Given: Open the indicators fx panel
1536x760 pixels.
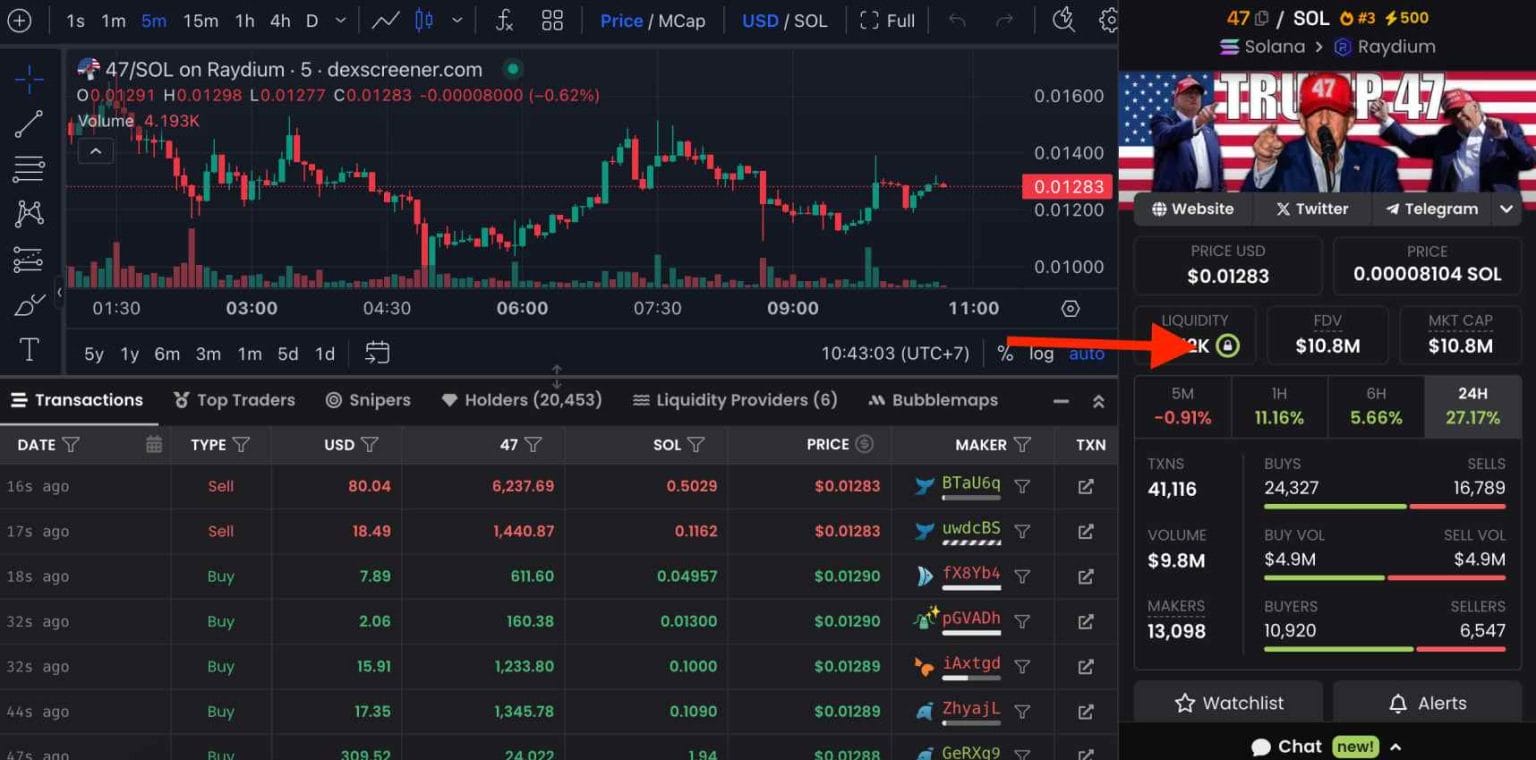Looking at the screenshot, I should click(x=503, y=20).
